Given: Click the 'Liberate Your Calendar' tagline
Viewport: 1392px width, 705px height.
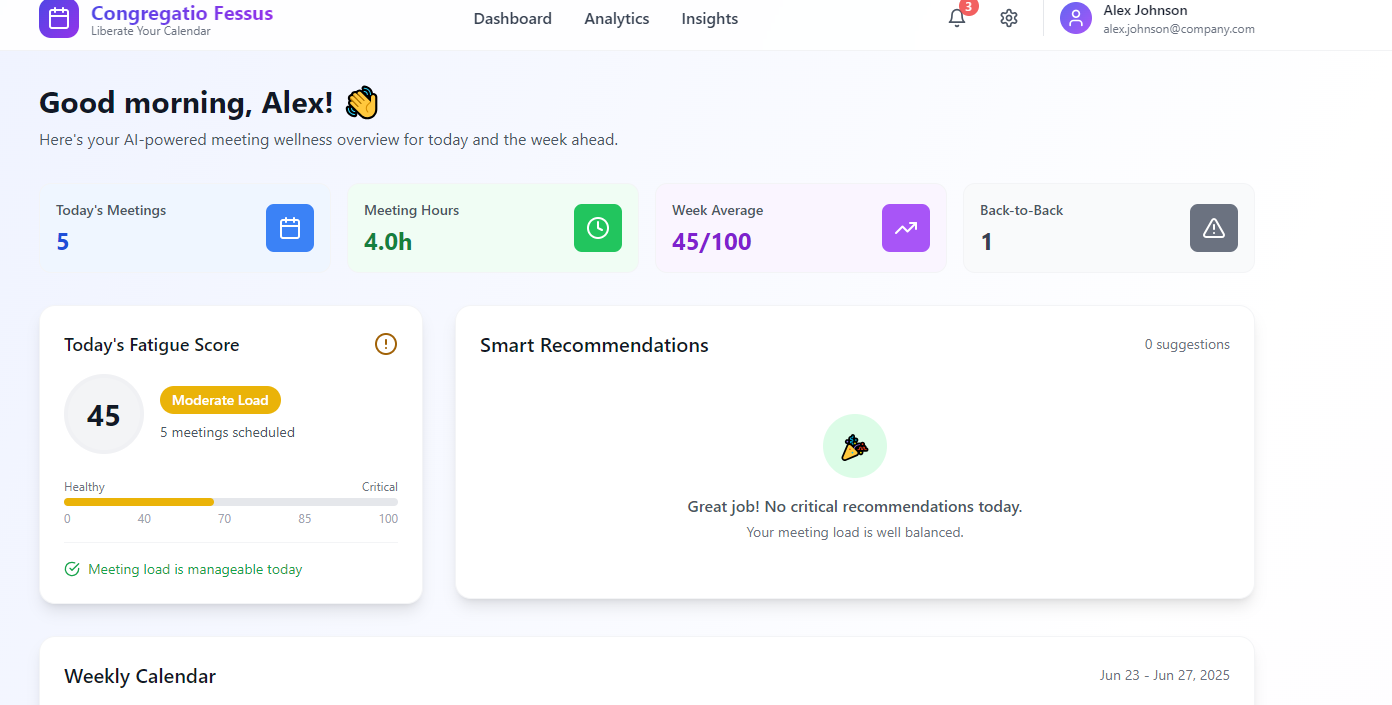Looking at the screenshot, I should click(x=151, y=31).
